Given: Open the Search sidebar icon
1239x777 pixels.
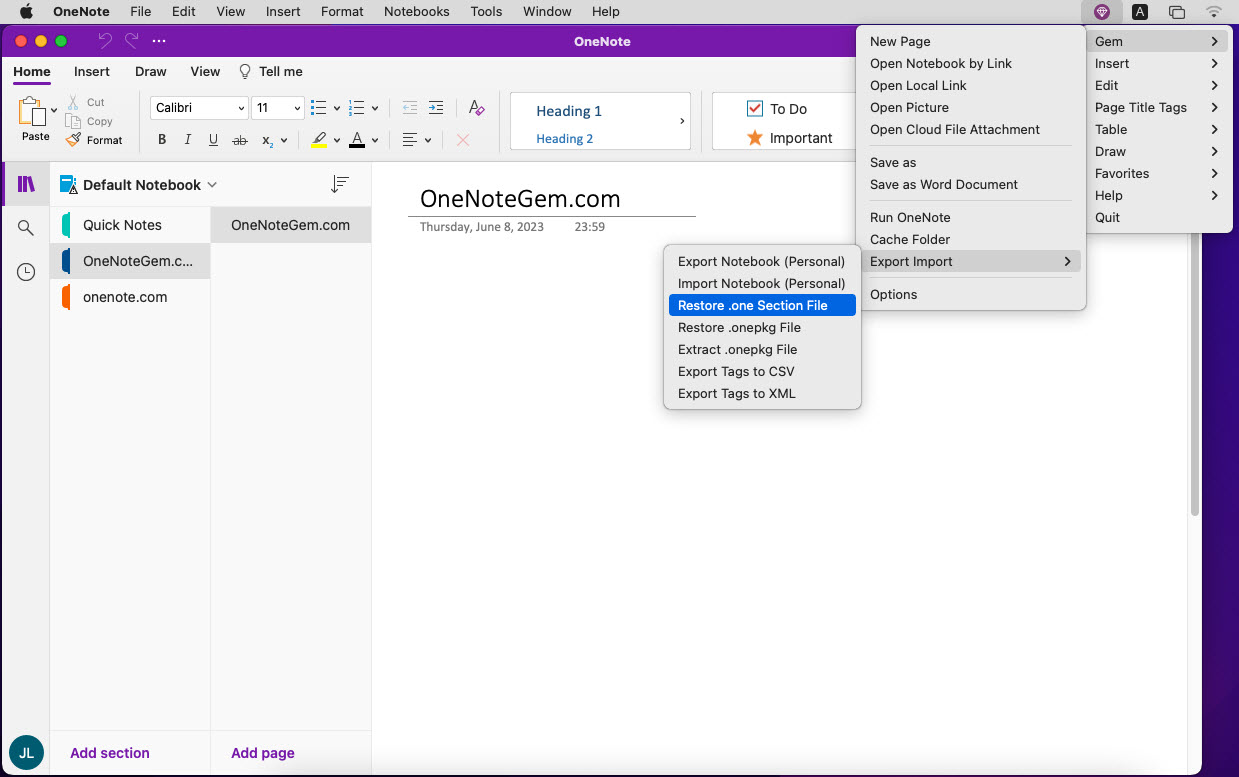Looking at the screenshot, I should tap(27, 228).
